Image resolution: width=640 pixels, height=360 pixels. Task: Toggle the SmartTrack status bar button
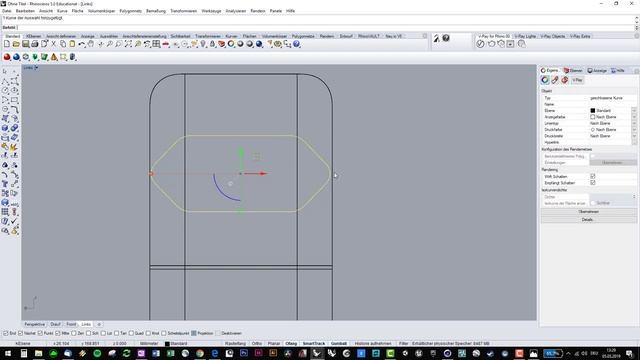click(313, 344)
